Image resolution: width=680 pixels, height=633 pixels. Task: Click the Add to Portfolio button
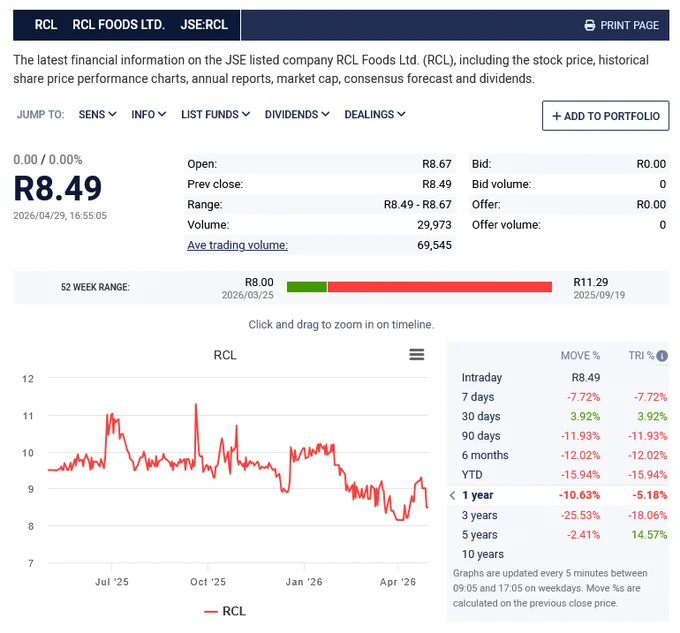tap(605, 116)
